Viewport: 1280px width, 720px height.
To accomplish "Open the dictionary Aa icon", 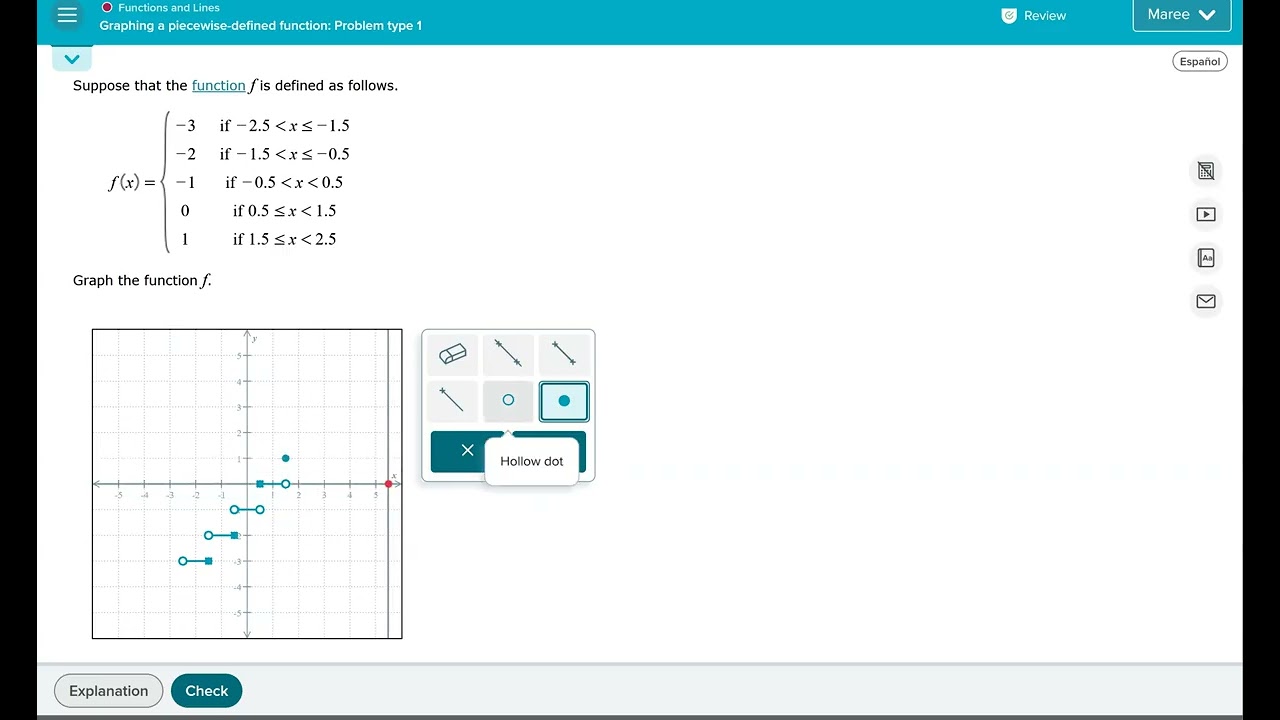I will pyautogui.click(x=1206, y=258).
